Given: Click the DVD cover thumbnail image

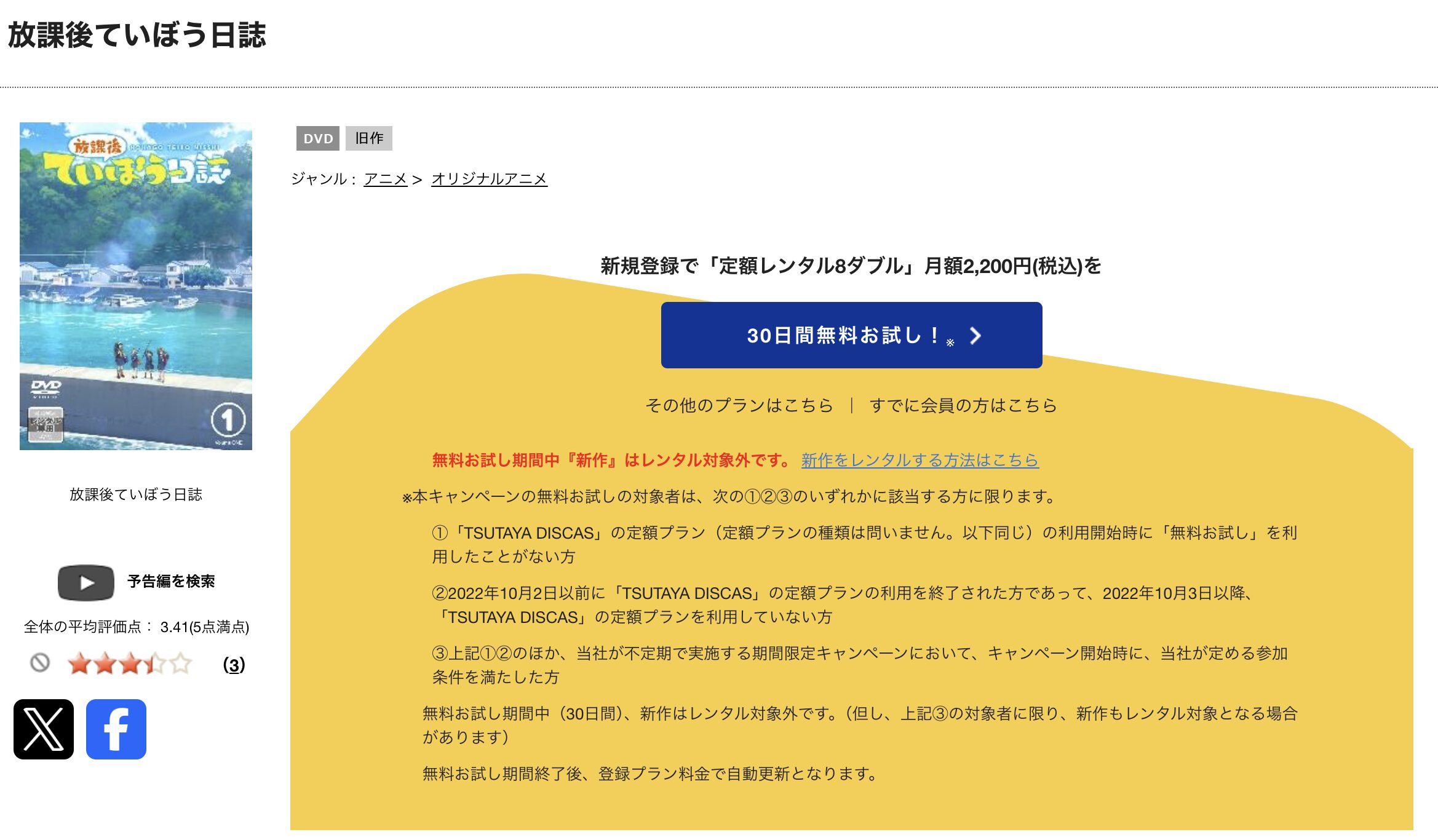Looking at the screenshot, I should pyautogui.click(x=136, y=286).
